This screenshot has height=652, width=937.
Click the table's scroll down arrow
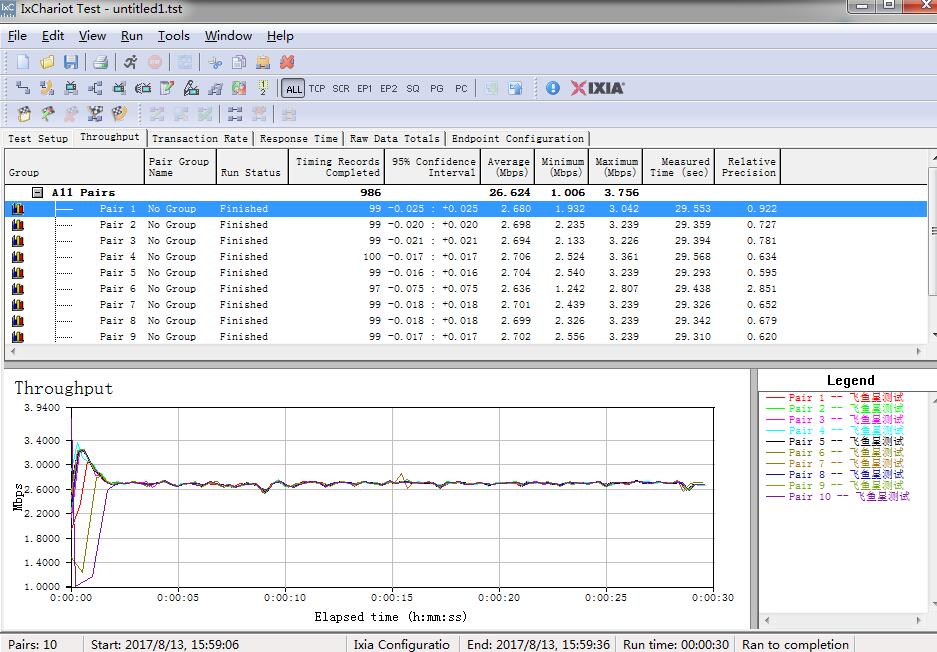(932, 335)
